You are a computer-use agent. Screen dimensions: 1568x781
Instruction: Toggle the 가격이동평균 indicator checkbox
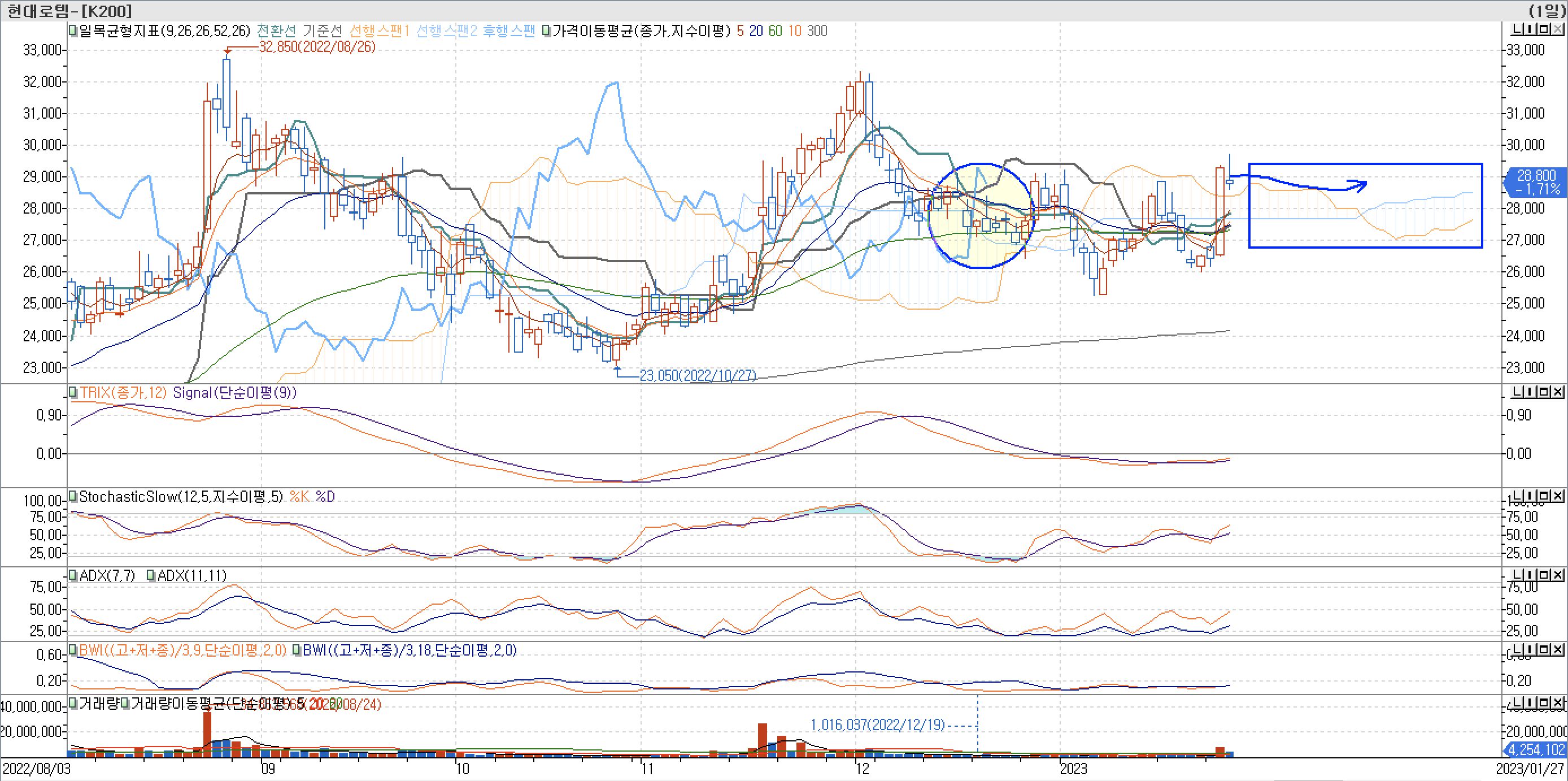pos(546,31)
